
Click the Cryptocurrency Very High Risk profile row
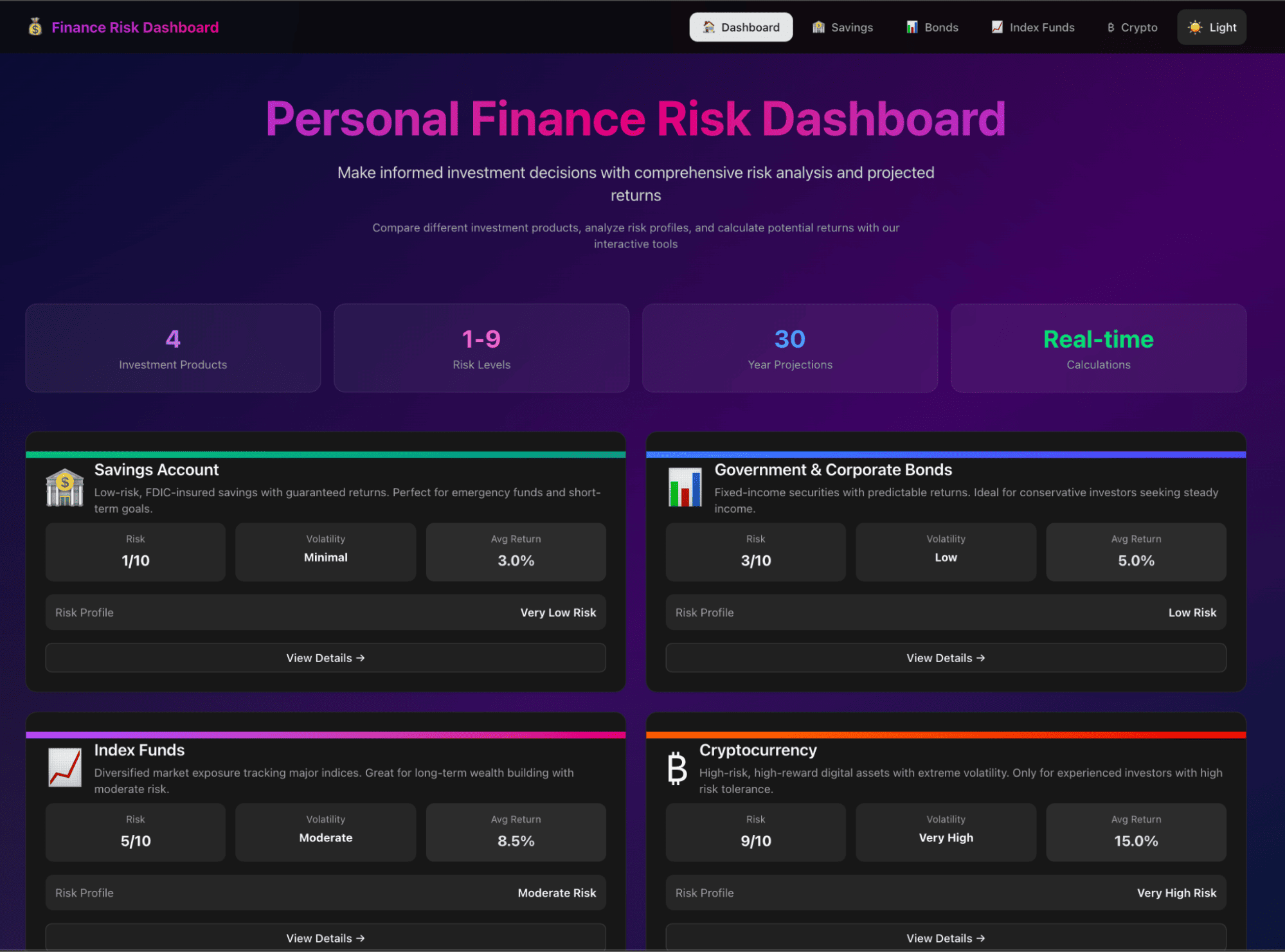[x=945, y=892]
